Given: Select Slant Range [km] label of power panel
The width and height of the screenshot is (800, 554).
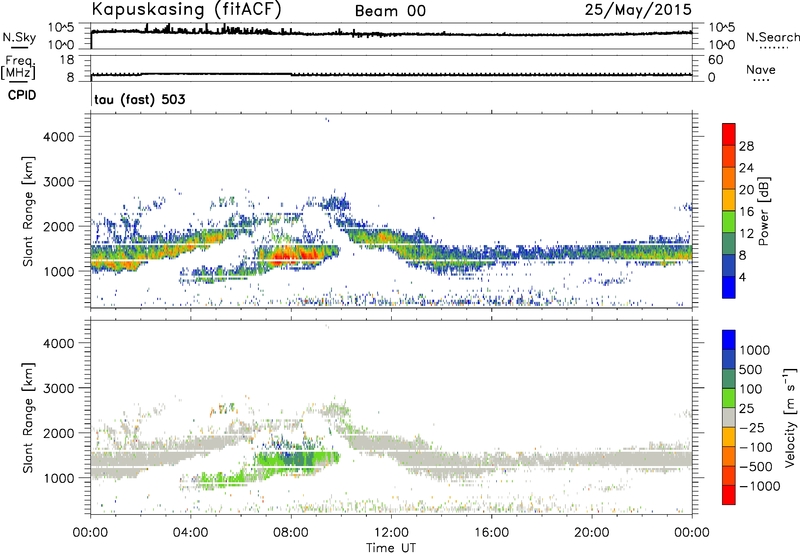Looking at the screenshot, I should (28, 211).
